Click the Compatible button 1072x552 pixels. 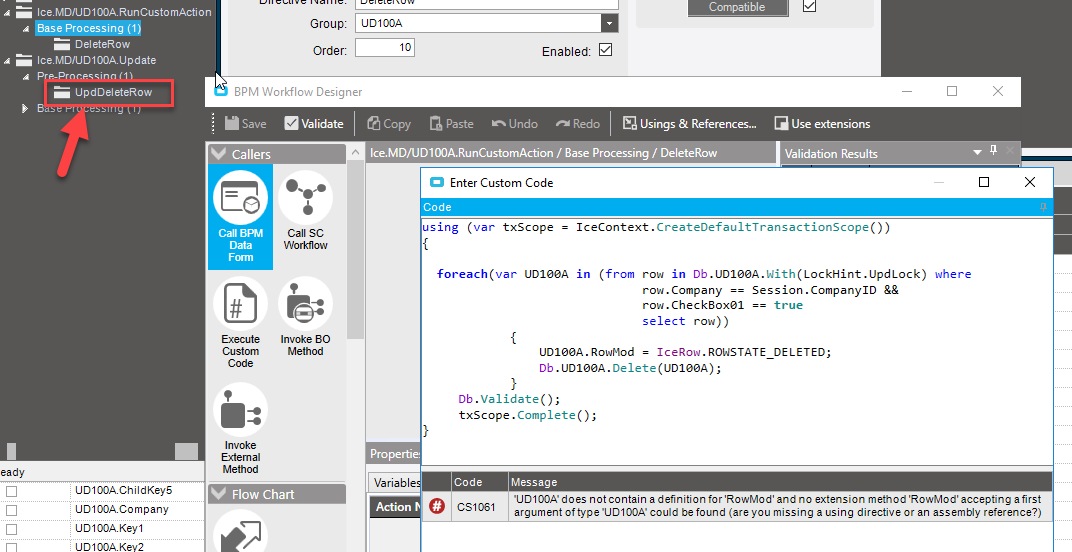click(x=737, y=7)
